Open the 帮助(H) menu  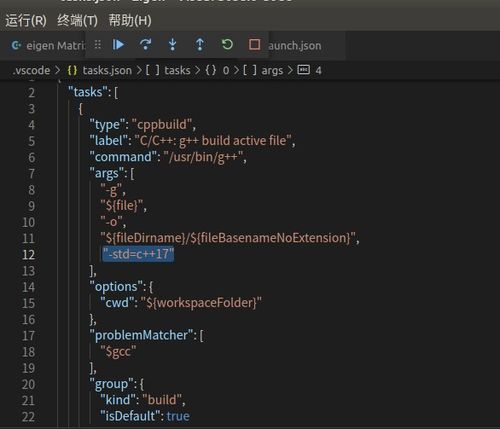130,21
